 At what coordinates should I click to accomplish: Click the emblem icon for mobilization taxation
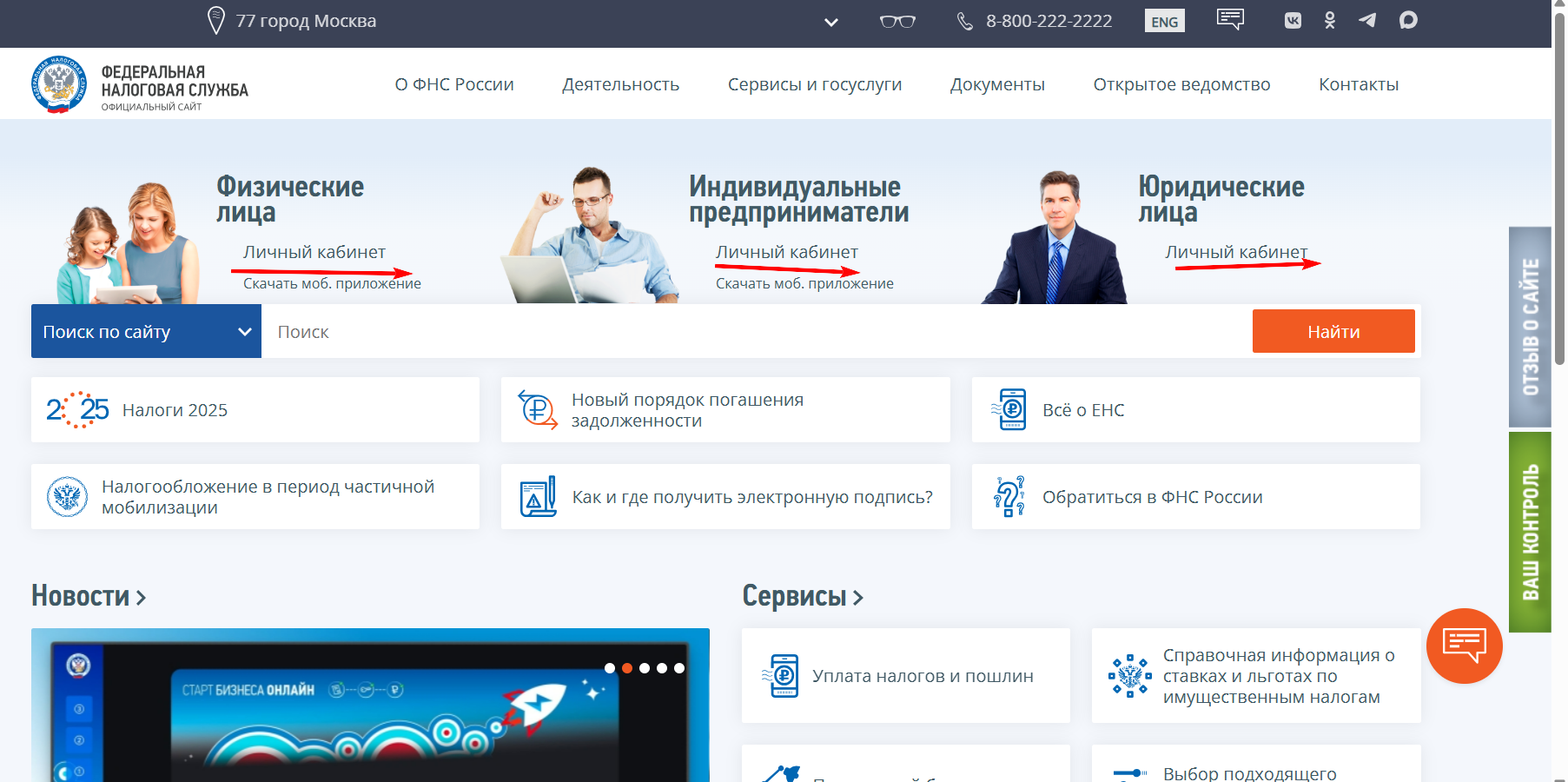pos(67,497)
